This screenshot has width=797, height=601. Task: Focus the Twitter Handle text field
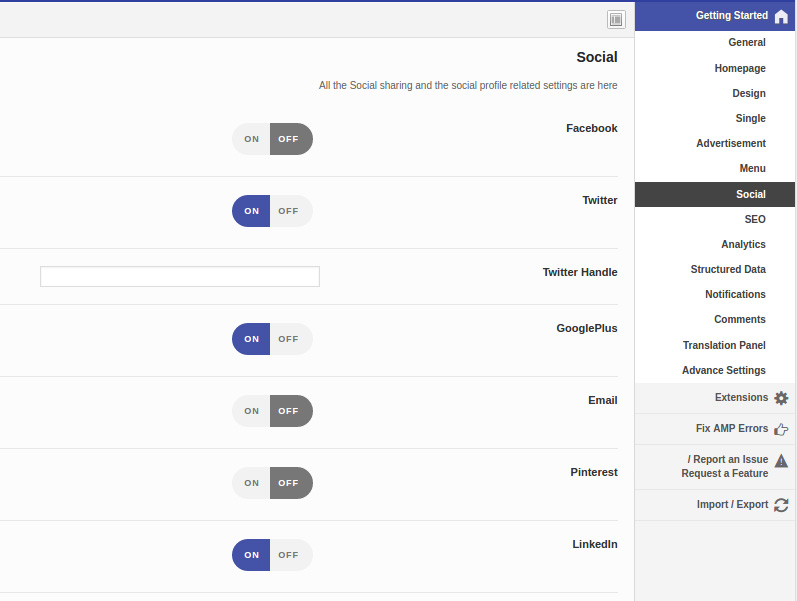180,277
